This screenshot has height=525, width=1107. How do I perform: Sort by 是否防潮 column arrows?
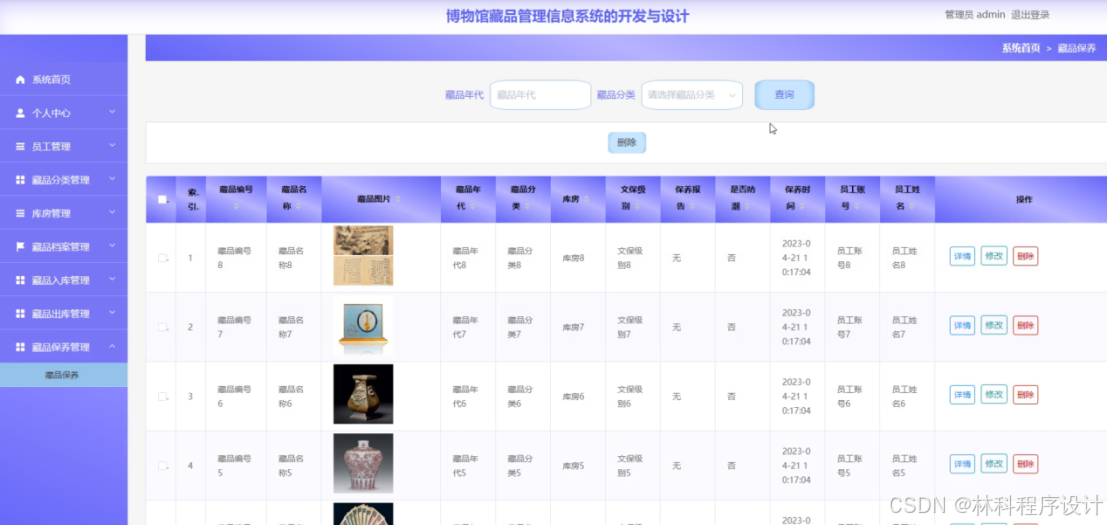tap(748, 206)
